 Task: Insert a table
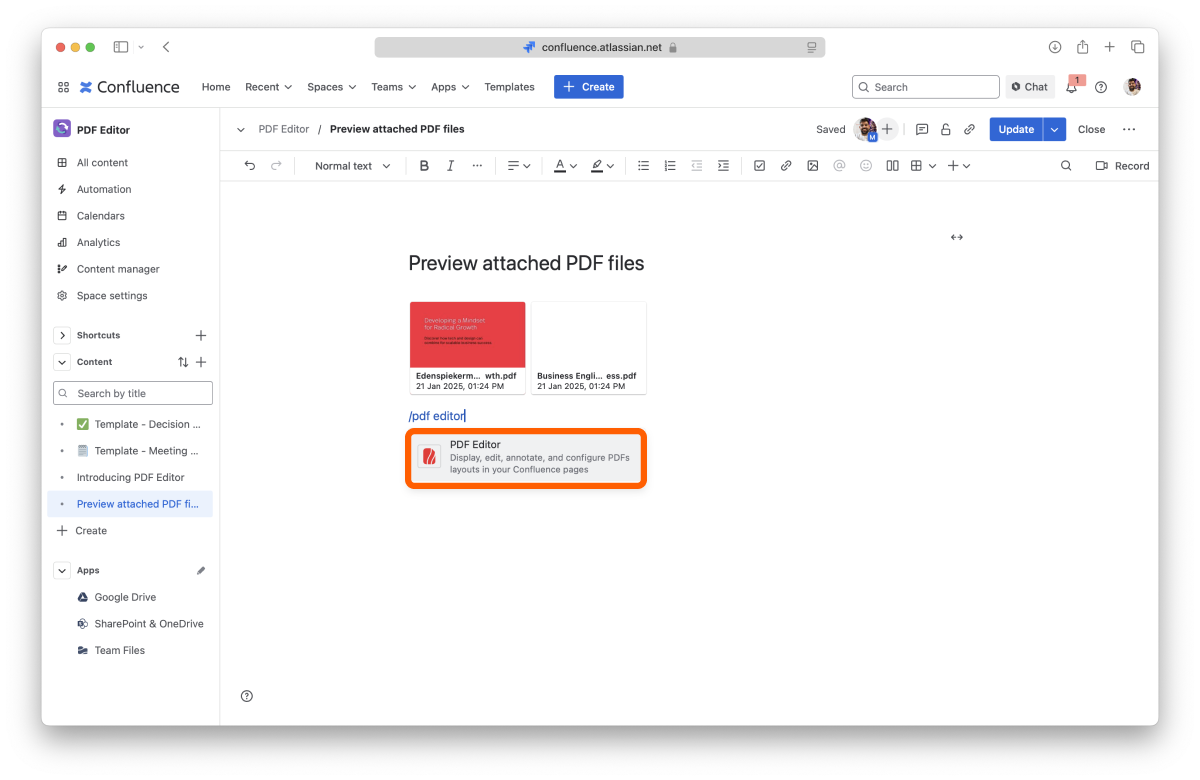click(916, 166)
